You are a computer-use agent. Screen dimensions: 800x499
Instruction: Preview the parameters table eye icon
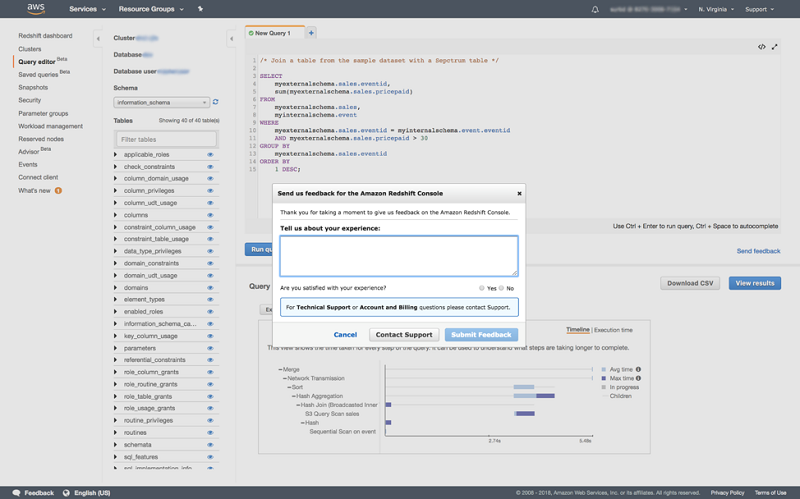coord(210,348)
